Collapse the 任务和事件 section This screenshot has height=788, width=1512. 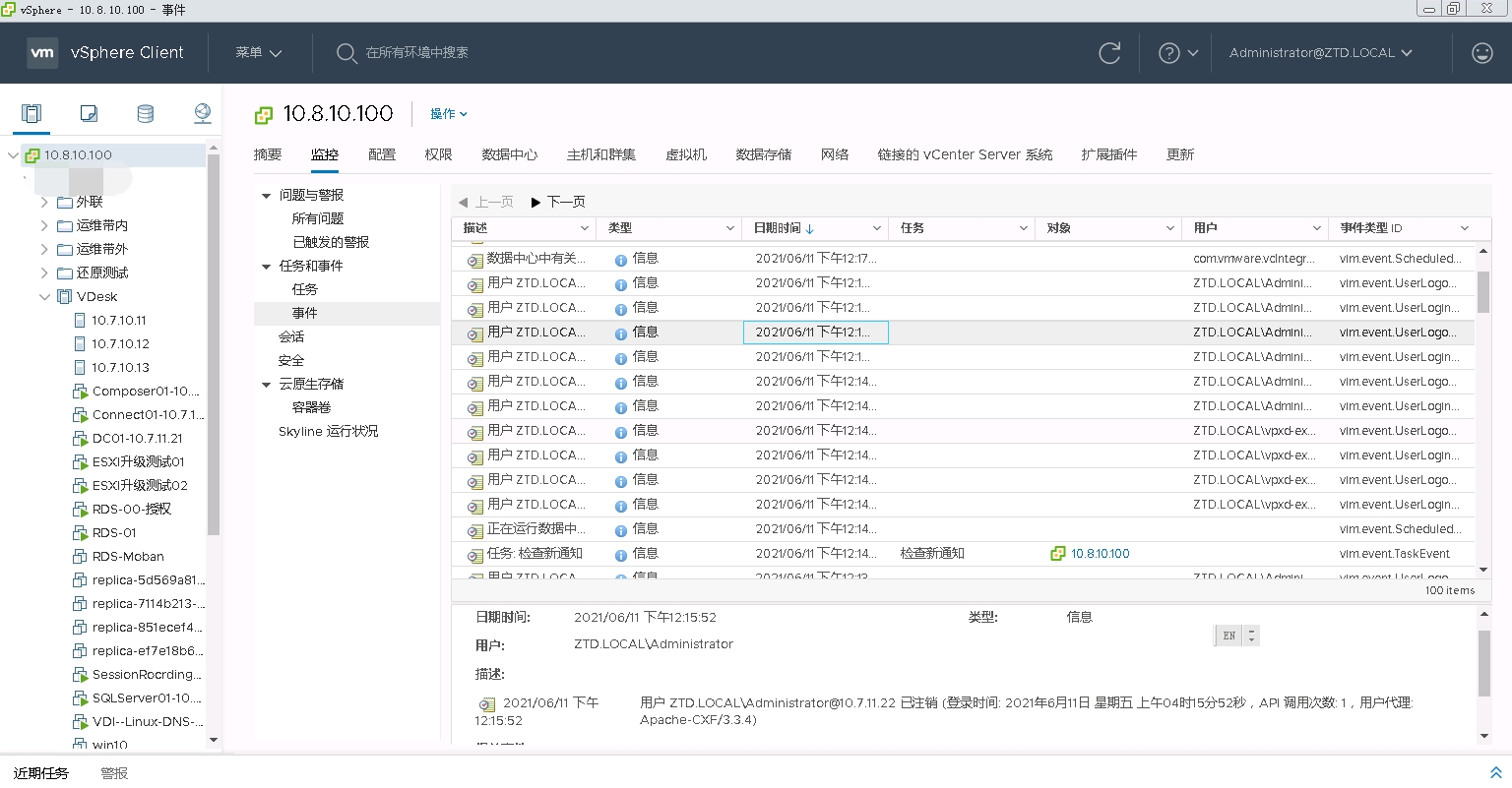266,267
